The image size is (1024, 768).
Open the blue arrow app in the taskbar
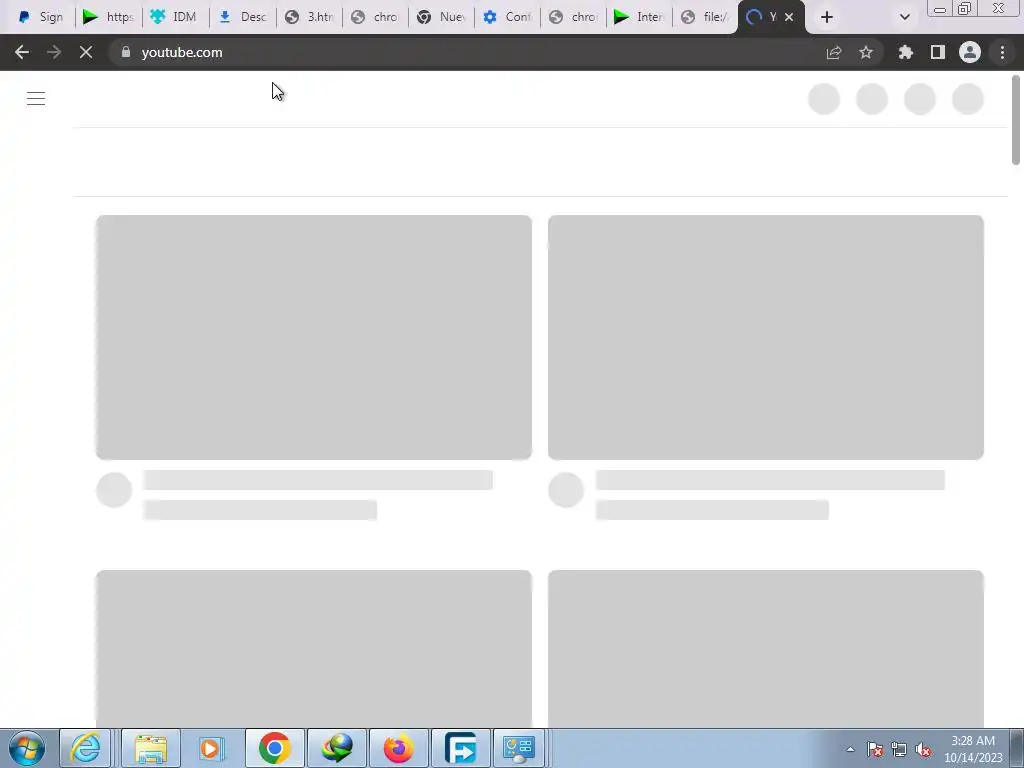460,748
